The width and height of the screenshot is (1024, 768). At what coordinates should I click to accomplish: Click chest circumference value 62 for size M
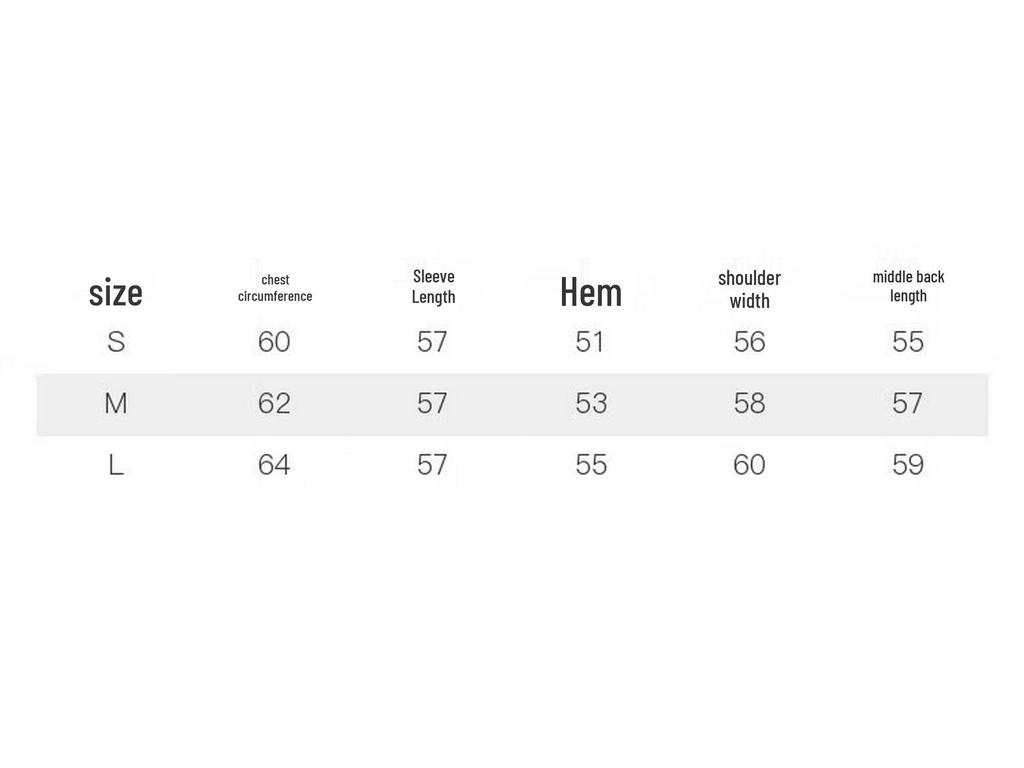point(274,404)
